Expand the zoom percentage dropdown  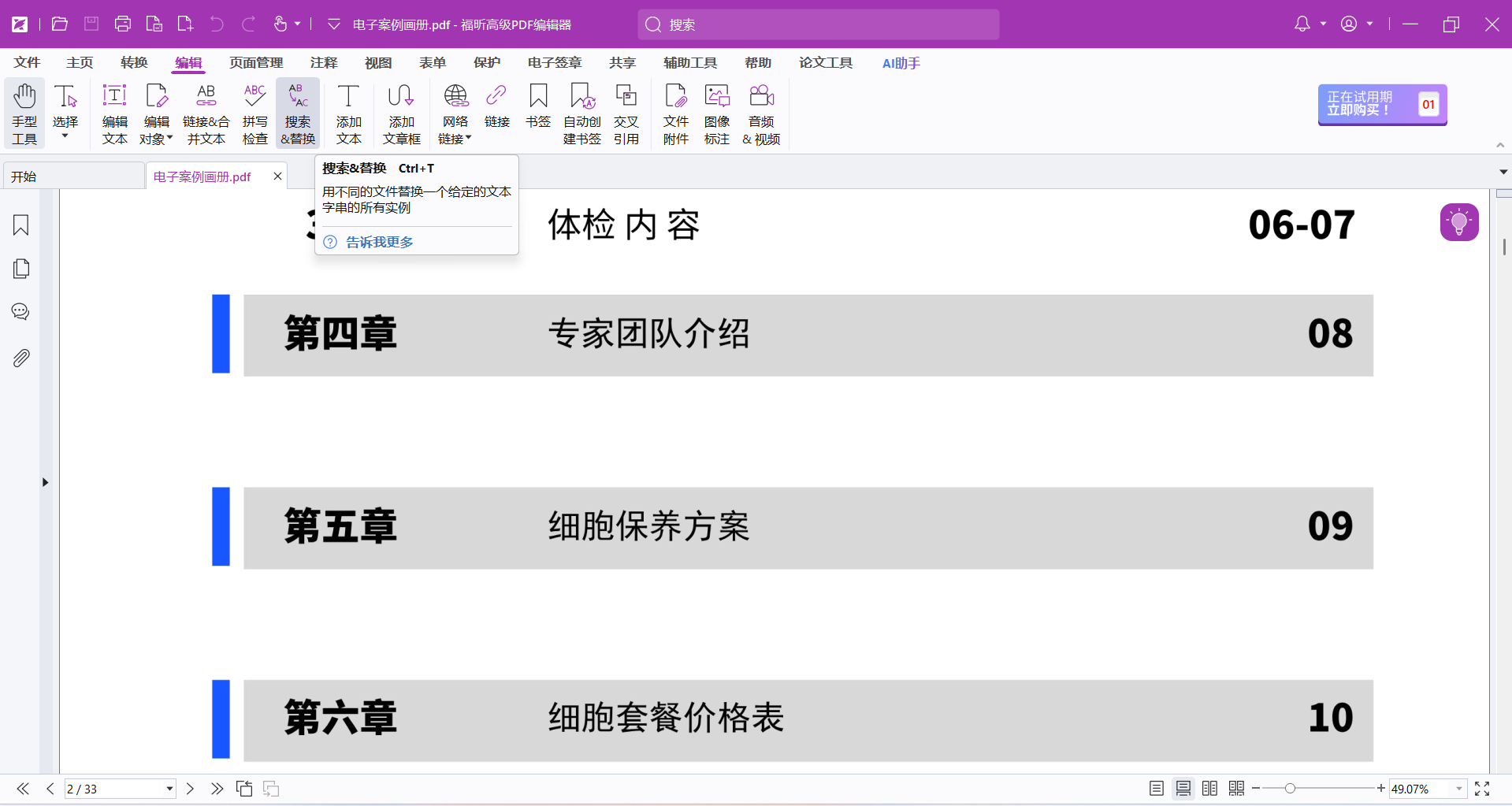1458,789
